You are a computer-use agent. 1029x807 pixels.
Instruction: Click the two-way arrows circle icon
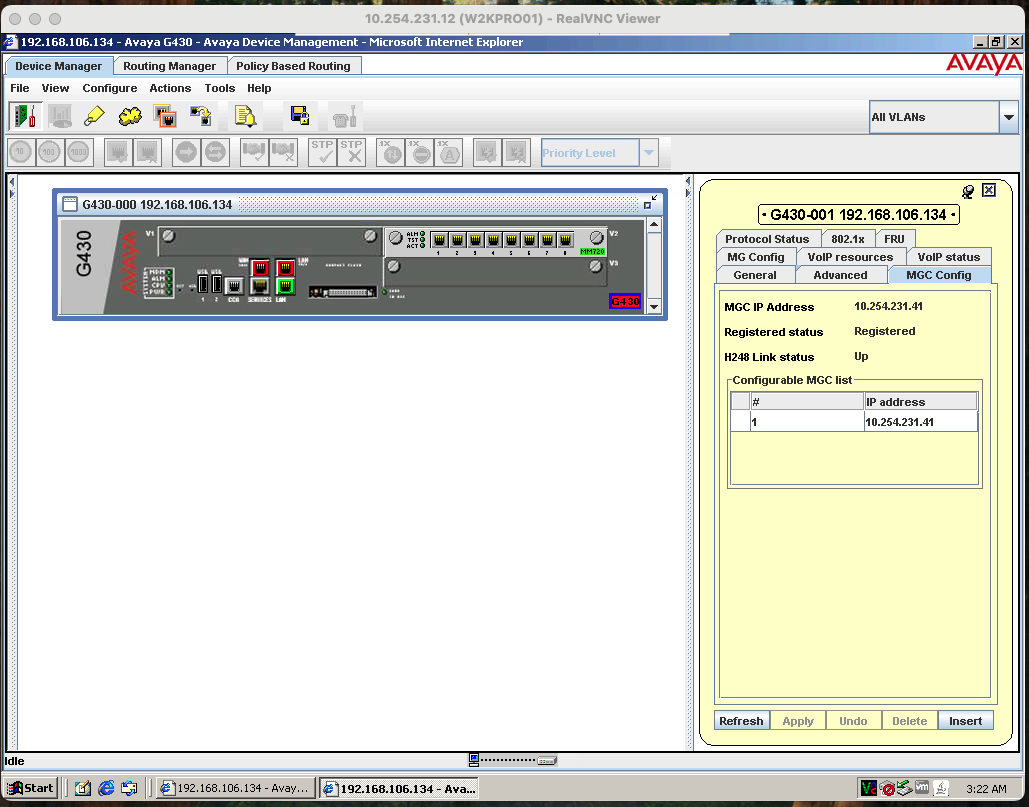[x=215, y=152]
